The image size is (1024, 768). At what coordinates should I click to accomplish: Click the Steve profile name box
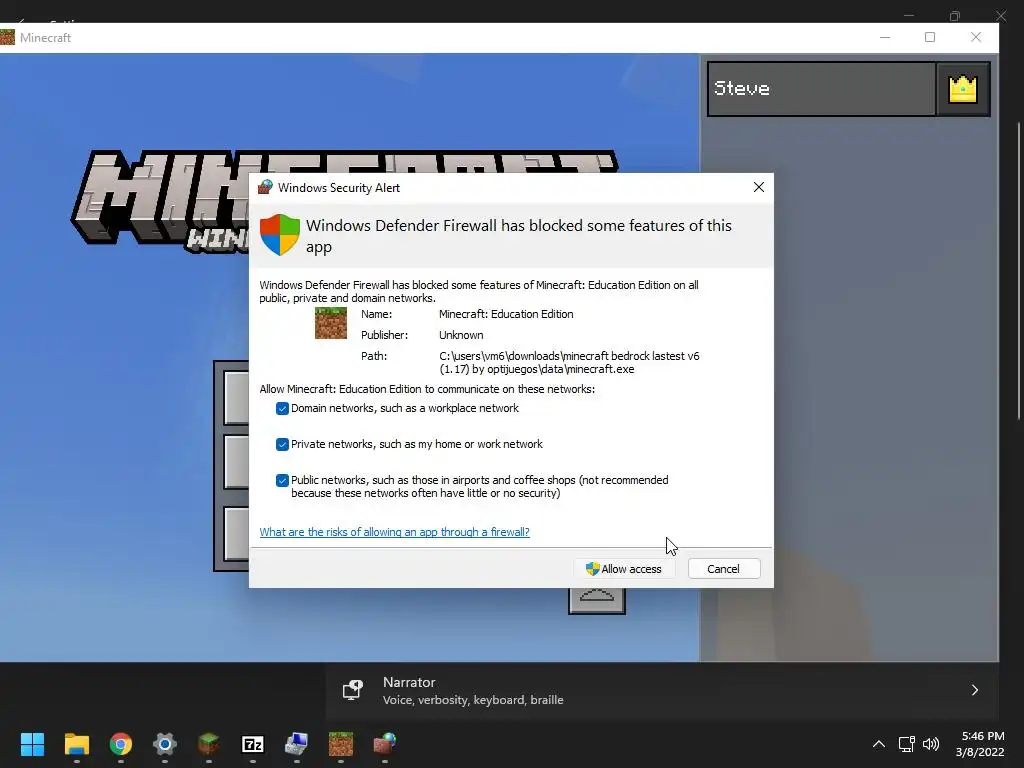click(x=822, y=89)
